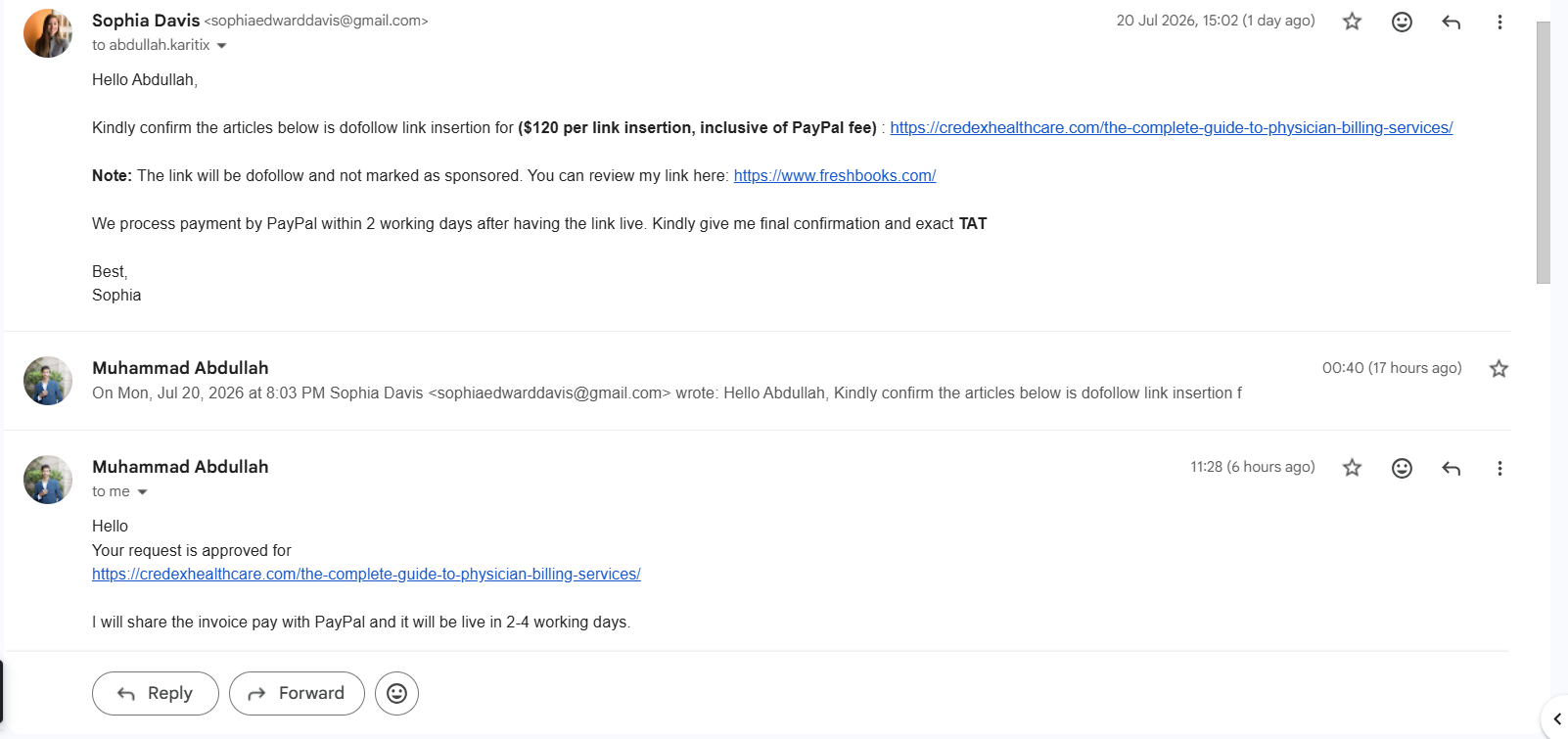Add emoji reaction to Sophia's message
Screen dimensions: 1568x739
pyautogui.click(x=1402, y=22)
